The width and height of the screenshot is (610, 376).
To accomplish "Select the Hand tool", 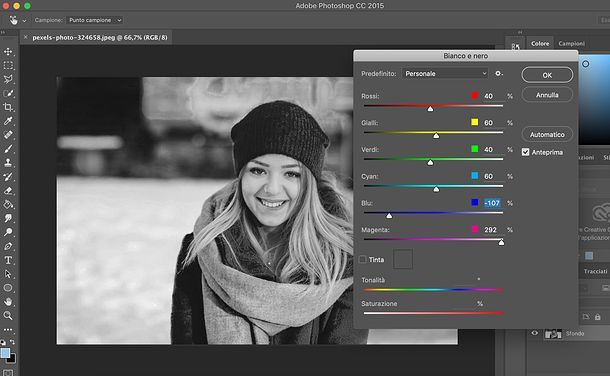I will (x=8, y=302).
